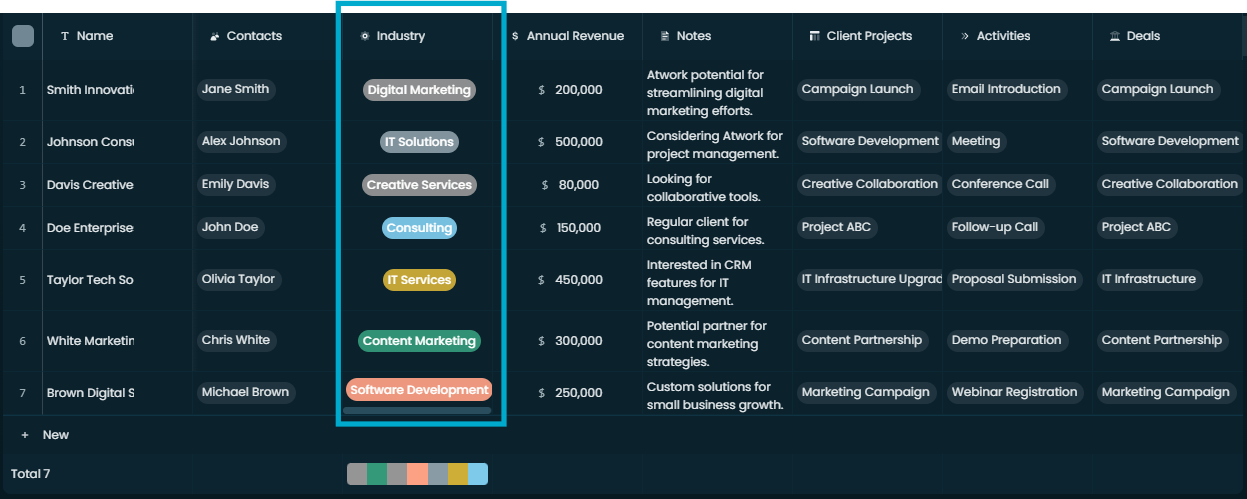Click the Industry summary color bar
This screenshot has width=1247, height=499.
coord(417,474)
